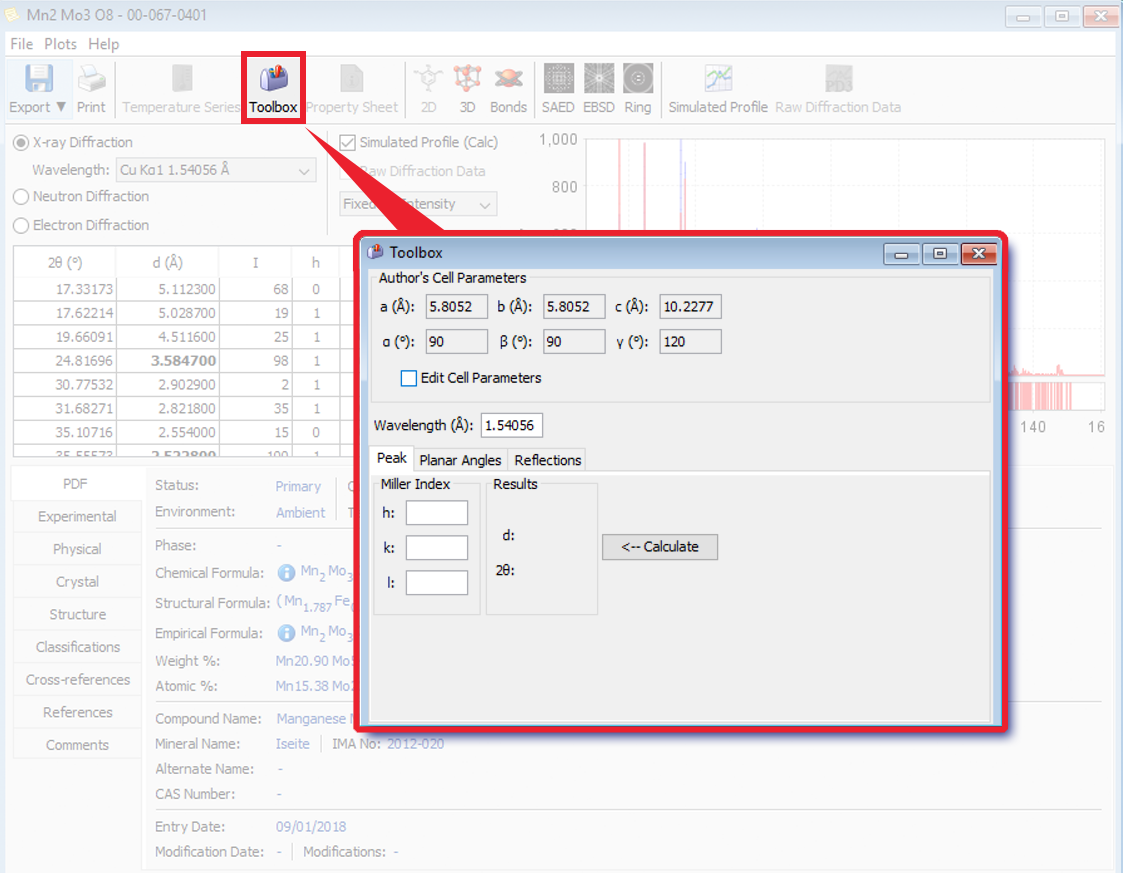The height and width of the screenshot is (873, 1123).
Task: Open Temperature Series from toolbar
Action: (x=181, y=89)
